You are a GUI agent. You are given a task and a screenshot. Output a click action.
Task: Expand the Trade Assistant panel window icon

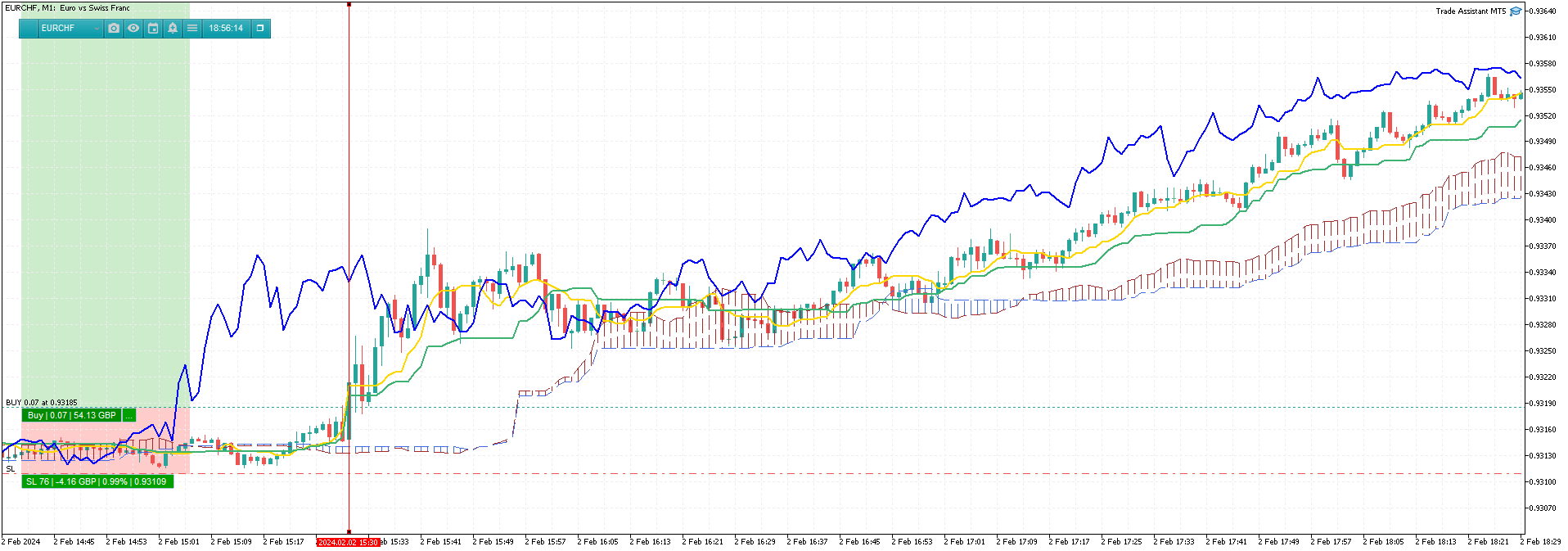click(x=260, y=28)
